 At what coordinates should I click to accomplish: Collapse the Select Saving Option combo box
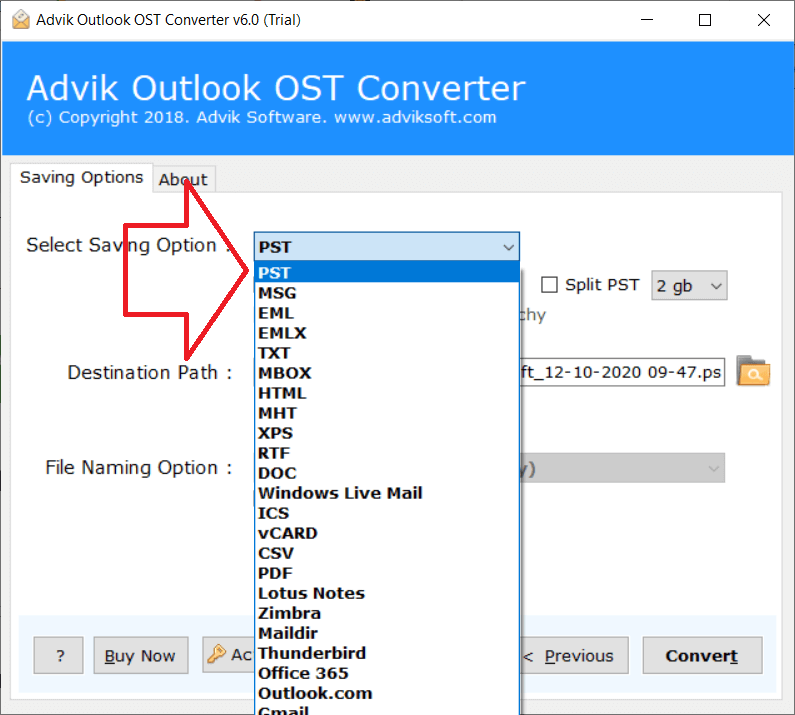[x=386, y=247]
